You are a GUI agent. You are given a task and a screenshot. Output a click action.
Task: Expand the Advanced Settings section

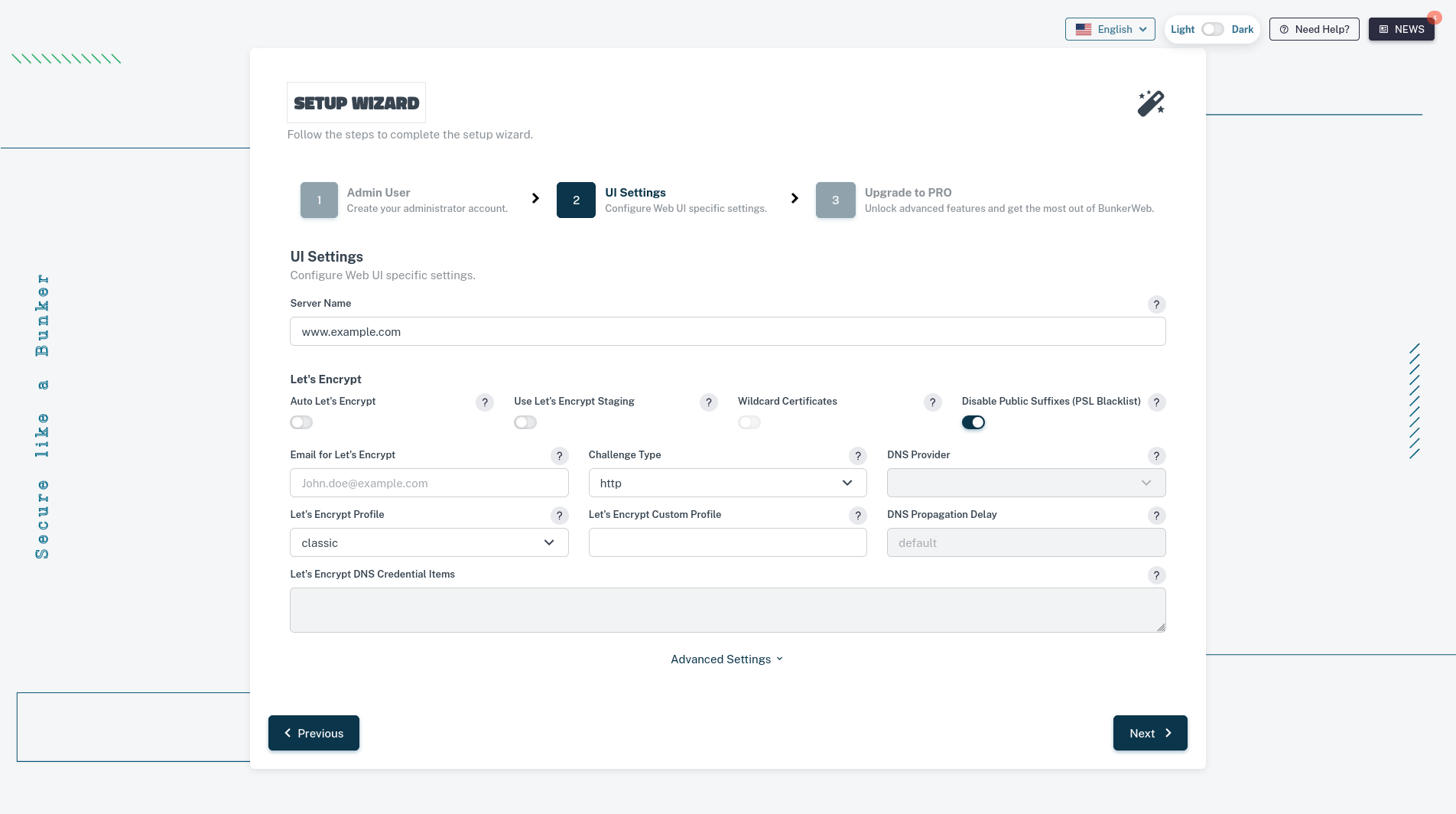tap(726, 659)
